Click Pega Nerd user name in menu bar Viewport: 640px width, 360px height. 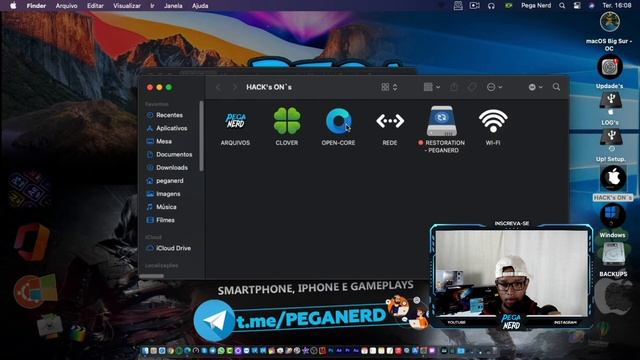(x=536, y=6)
